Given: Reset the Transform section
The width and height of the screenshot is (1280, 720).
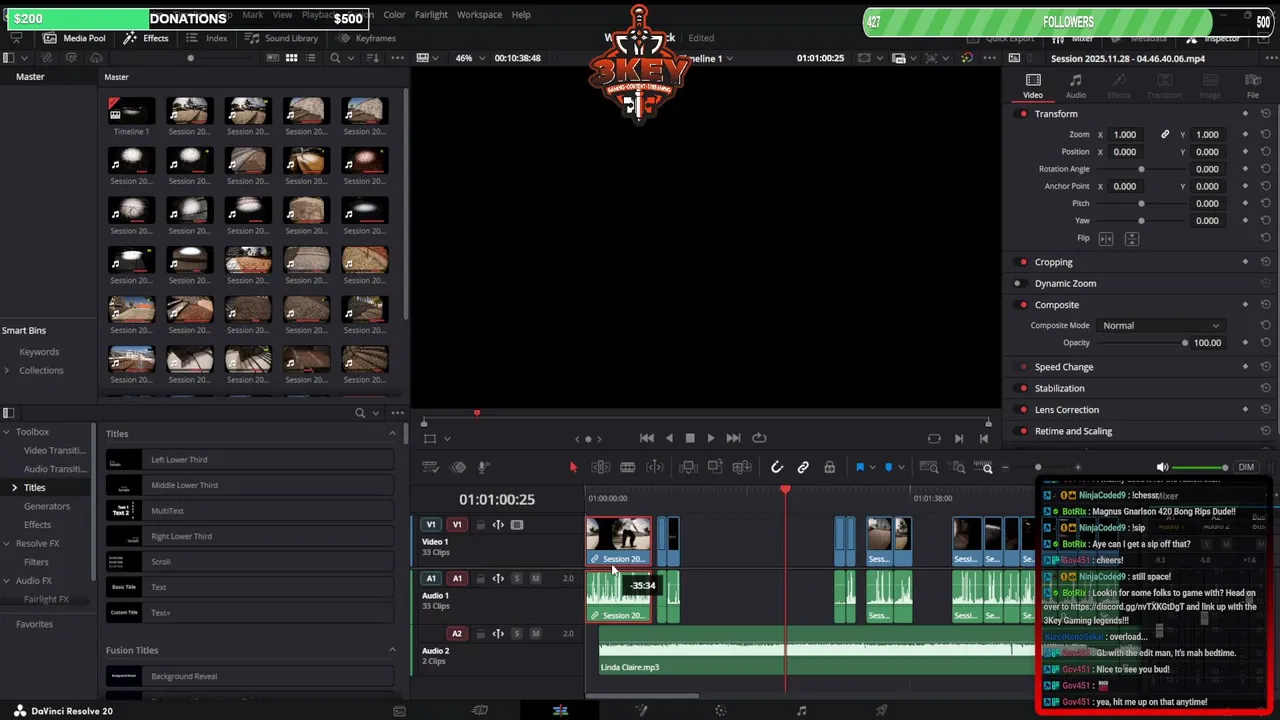Looking at the screenshot, I should pos(1265,114).
